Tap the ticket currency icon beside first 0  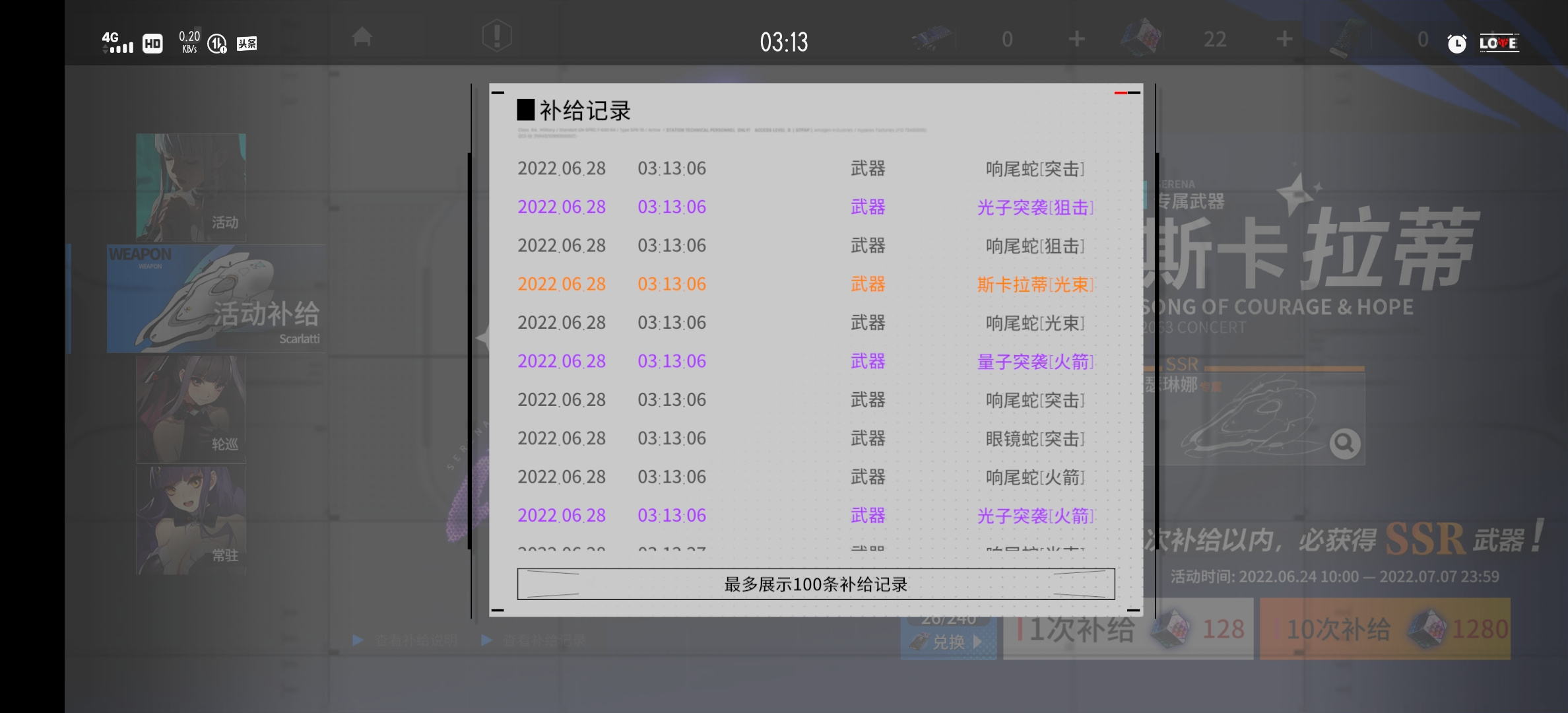click(x=932, y=38)
